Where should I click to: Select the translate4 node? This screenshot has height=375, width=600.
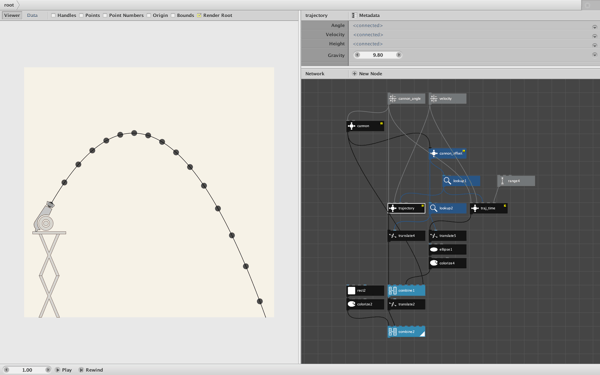coord(406,236)
